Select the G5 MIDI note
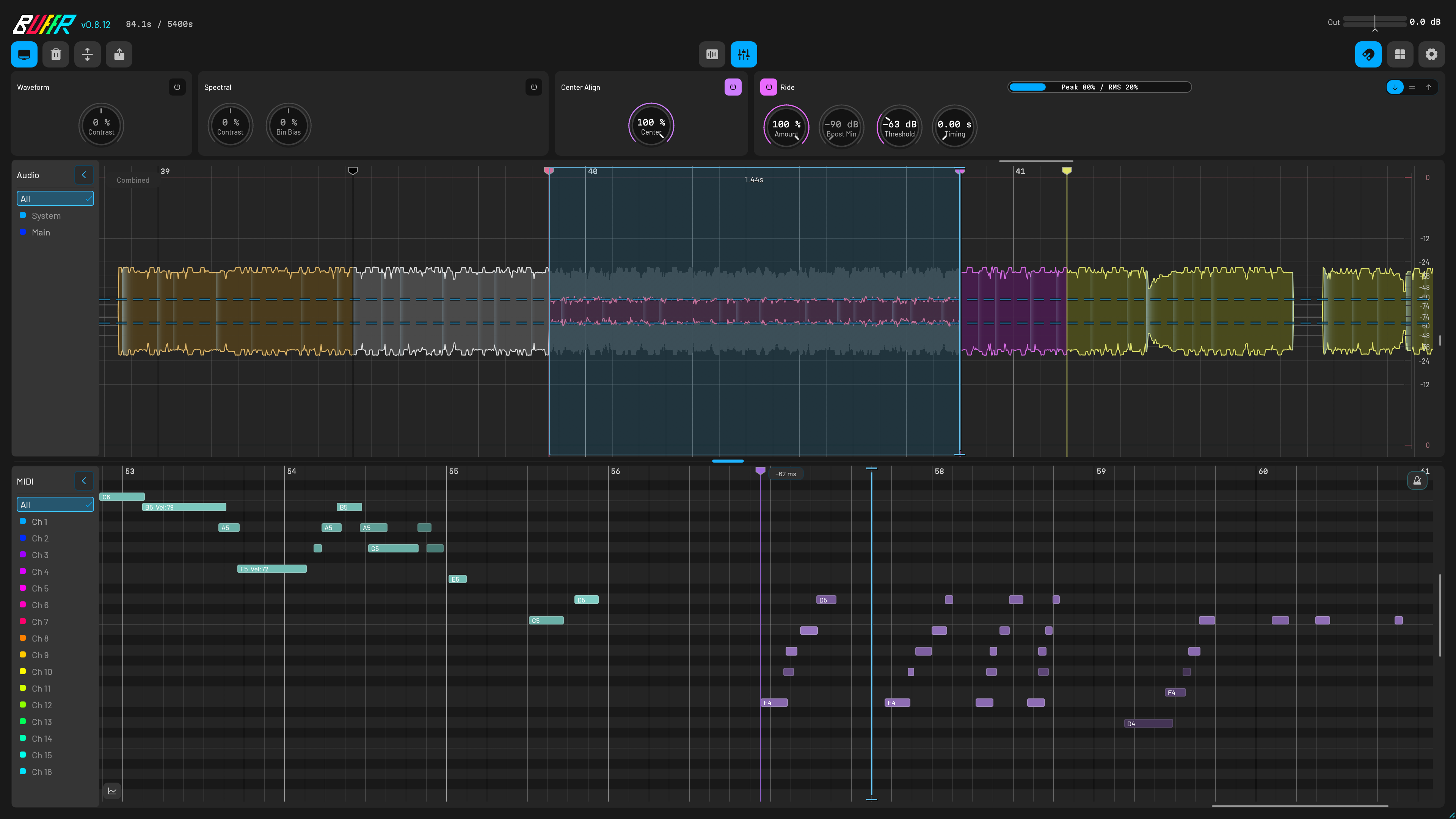 coord(393,548)
